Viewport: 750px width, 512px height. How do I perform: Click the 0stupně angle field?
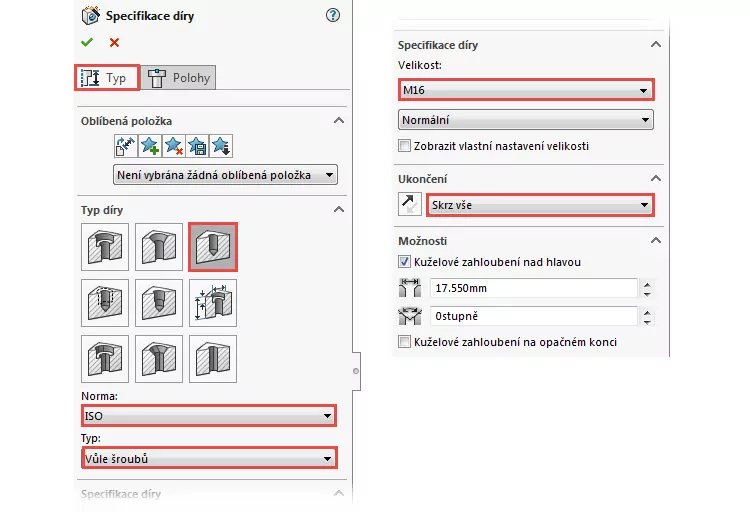point(533,316)
